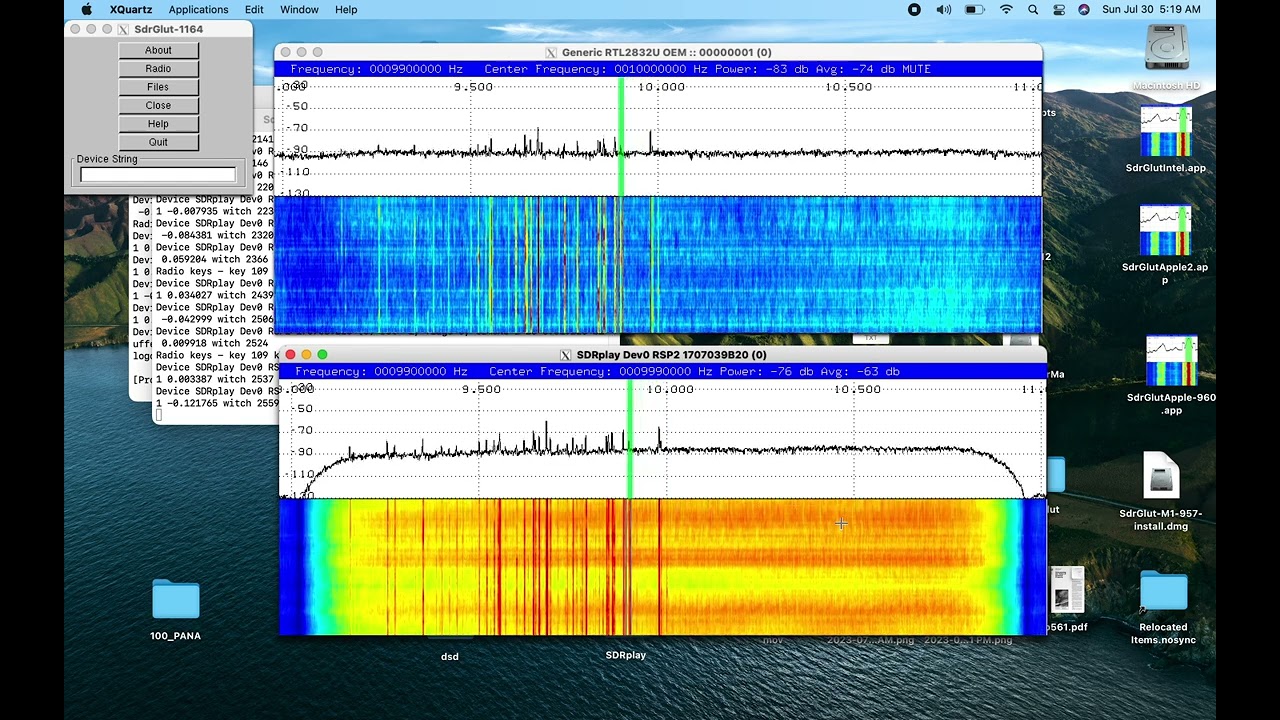Open the Help menu in menu bar
Screen dimensions: 1280x720
(x=346, y=9)
